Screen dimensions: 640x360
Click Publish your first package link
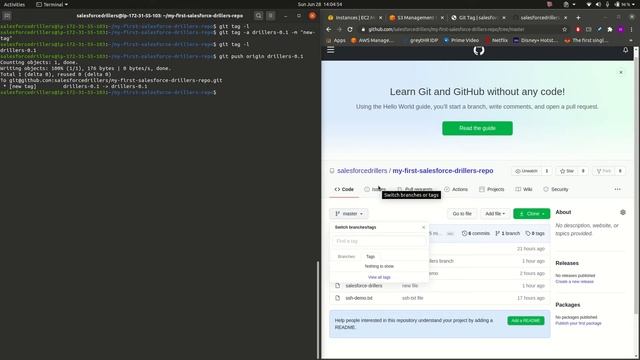tap(578, 323)
